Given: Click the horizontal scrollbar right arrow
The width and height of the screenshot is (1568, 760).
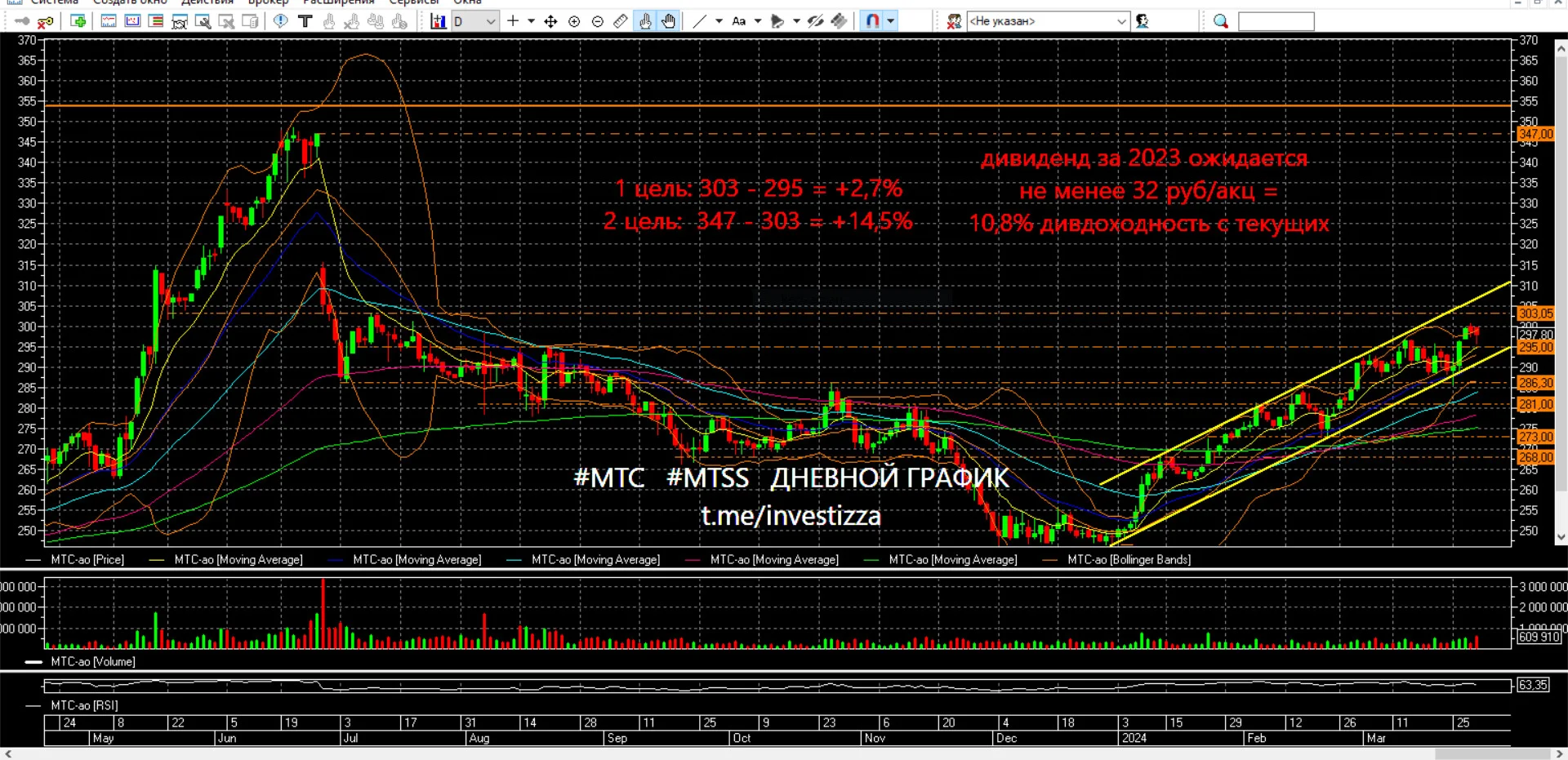Looking at the screenshot, I should click(1559, 753).
